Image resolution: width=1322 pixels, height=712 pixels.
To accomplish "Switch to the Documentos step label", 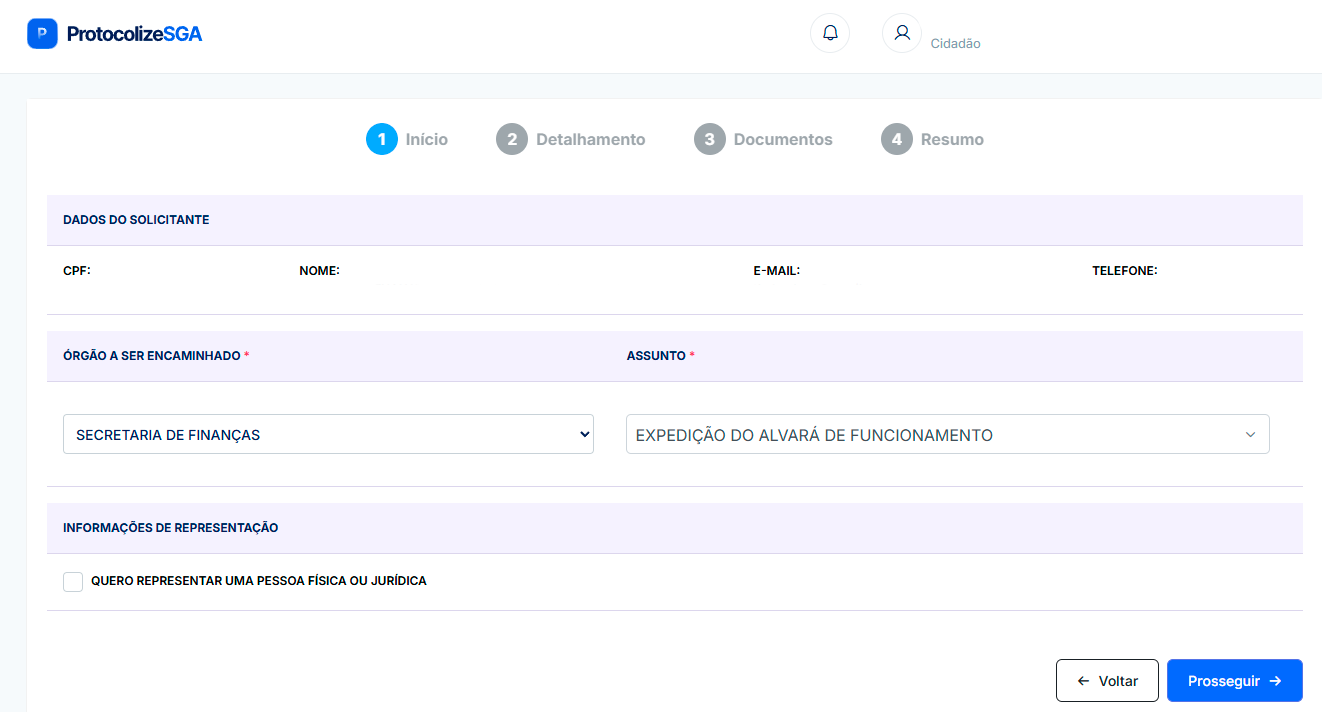I will pyautogui.click(x=783, y=140).
